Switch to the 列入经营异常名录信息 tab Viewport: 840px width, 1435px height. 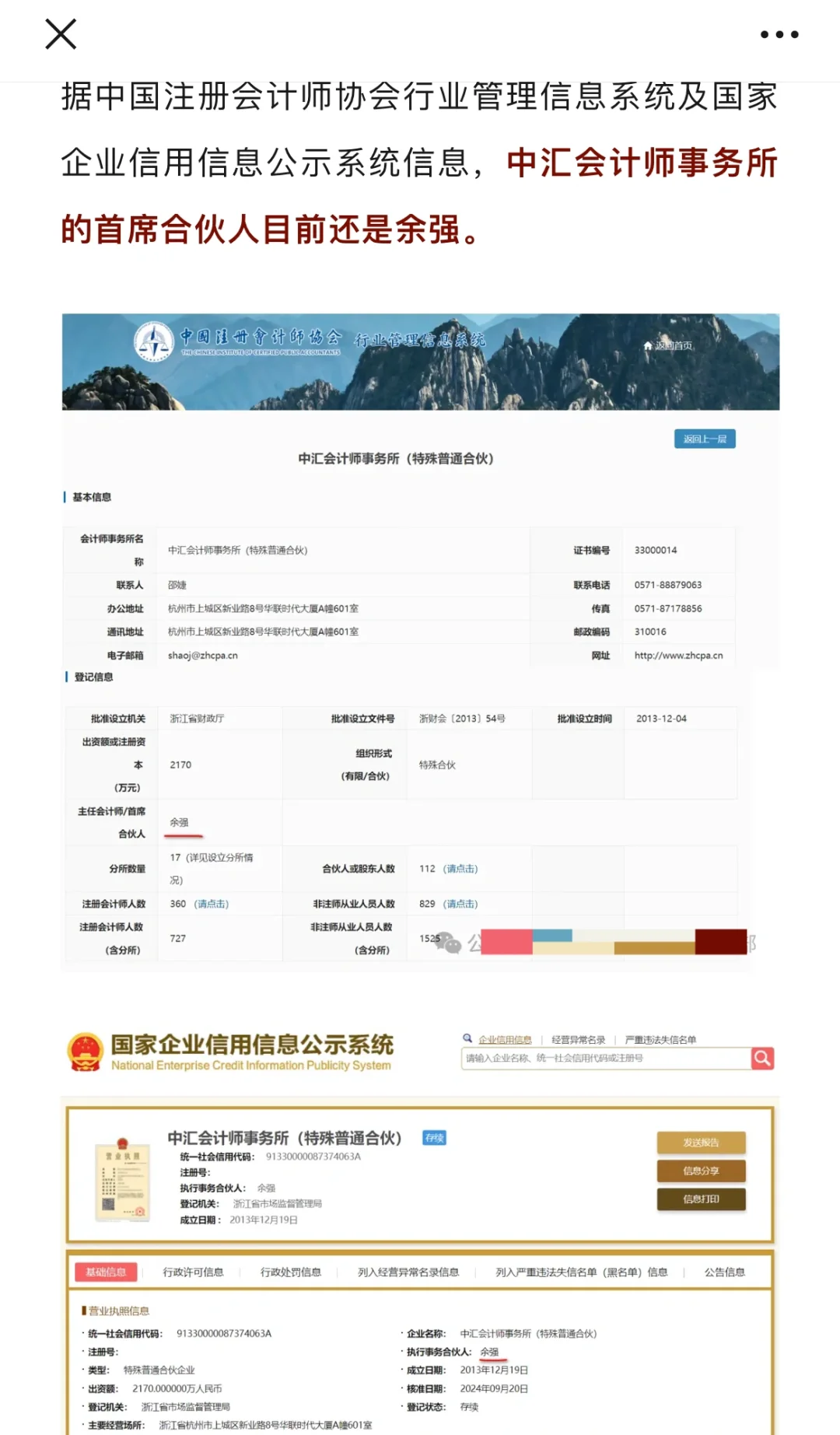[x=408, y=1272]
